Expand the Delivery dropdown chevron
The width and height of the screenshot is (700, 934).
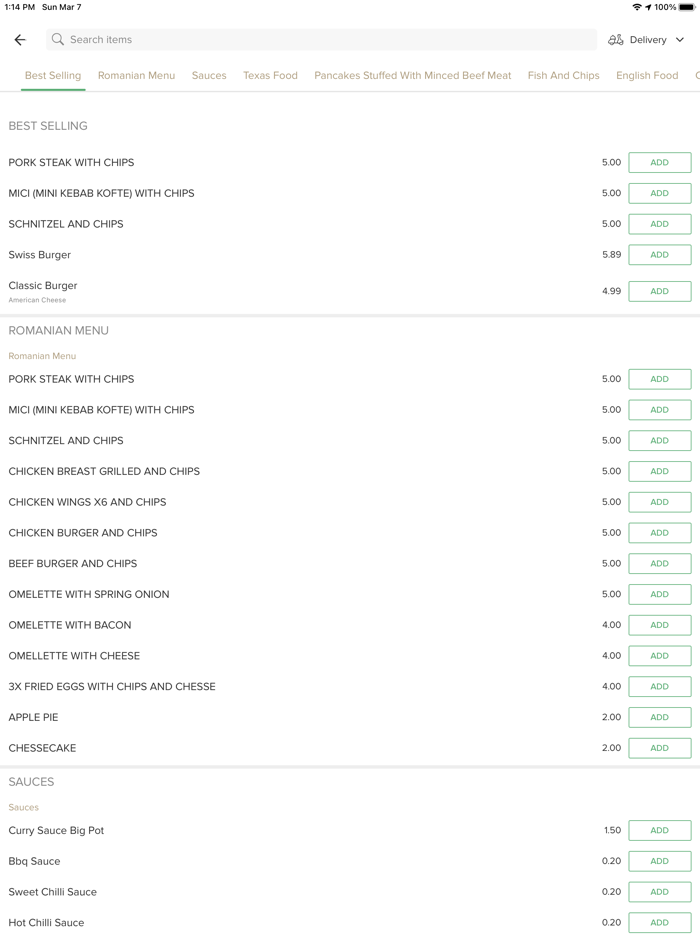680,40
